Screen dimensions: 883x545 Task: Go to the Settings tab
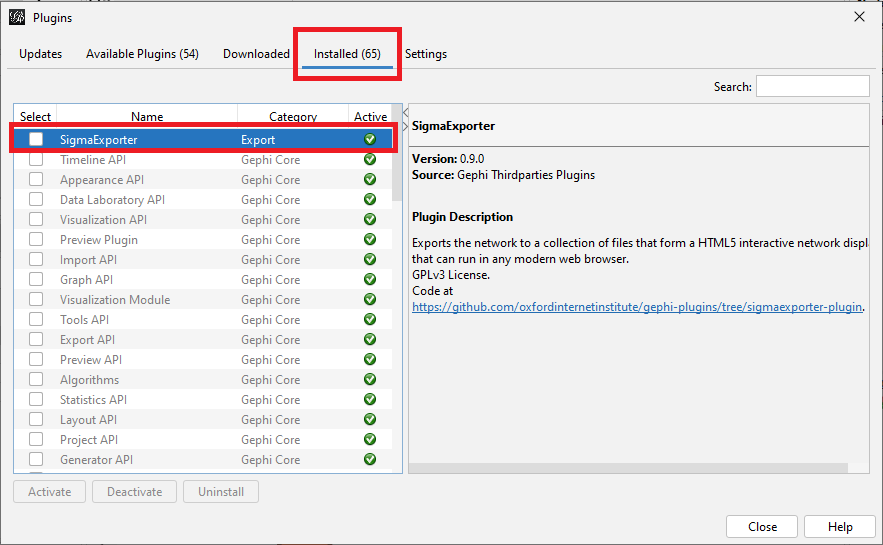426,54
